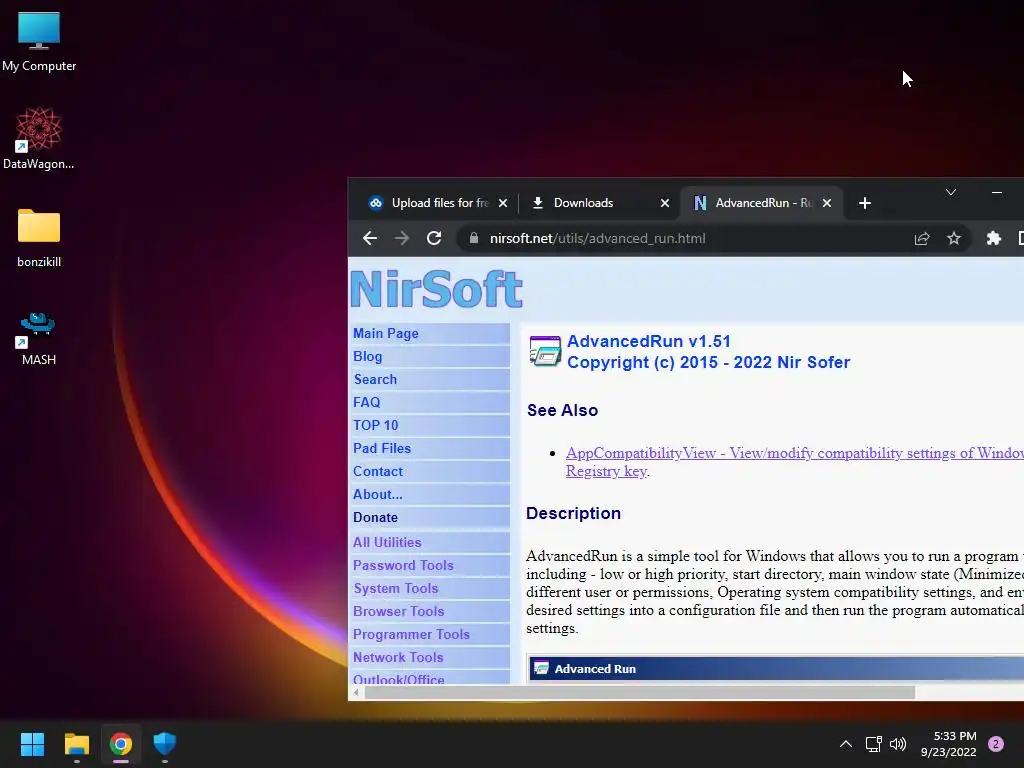The width and height of the screenshot is (1024, 768).
Task: Open Pad Files sidebar link
Action: 382,449
